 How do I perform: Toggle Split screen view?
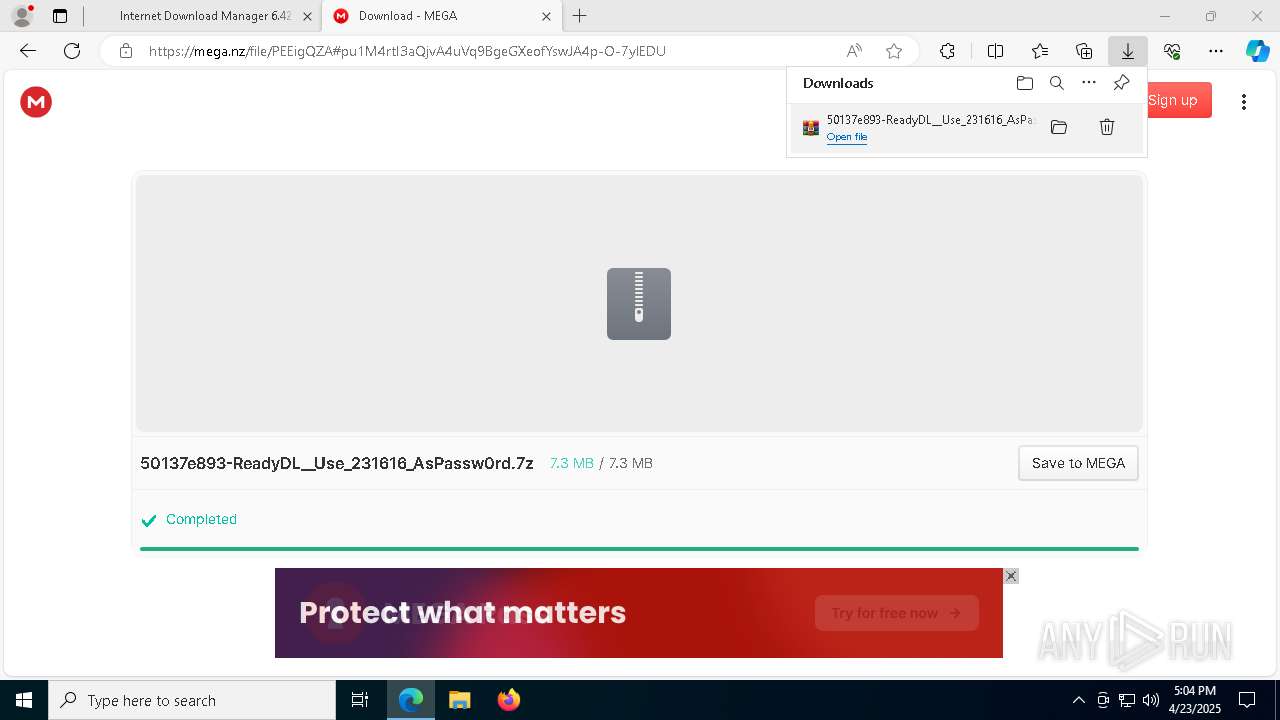[x=995, y=51]
